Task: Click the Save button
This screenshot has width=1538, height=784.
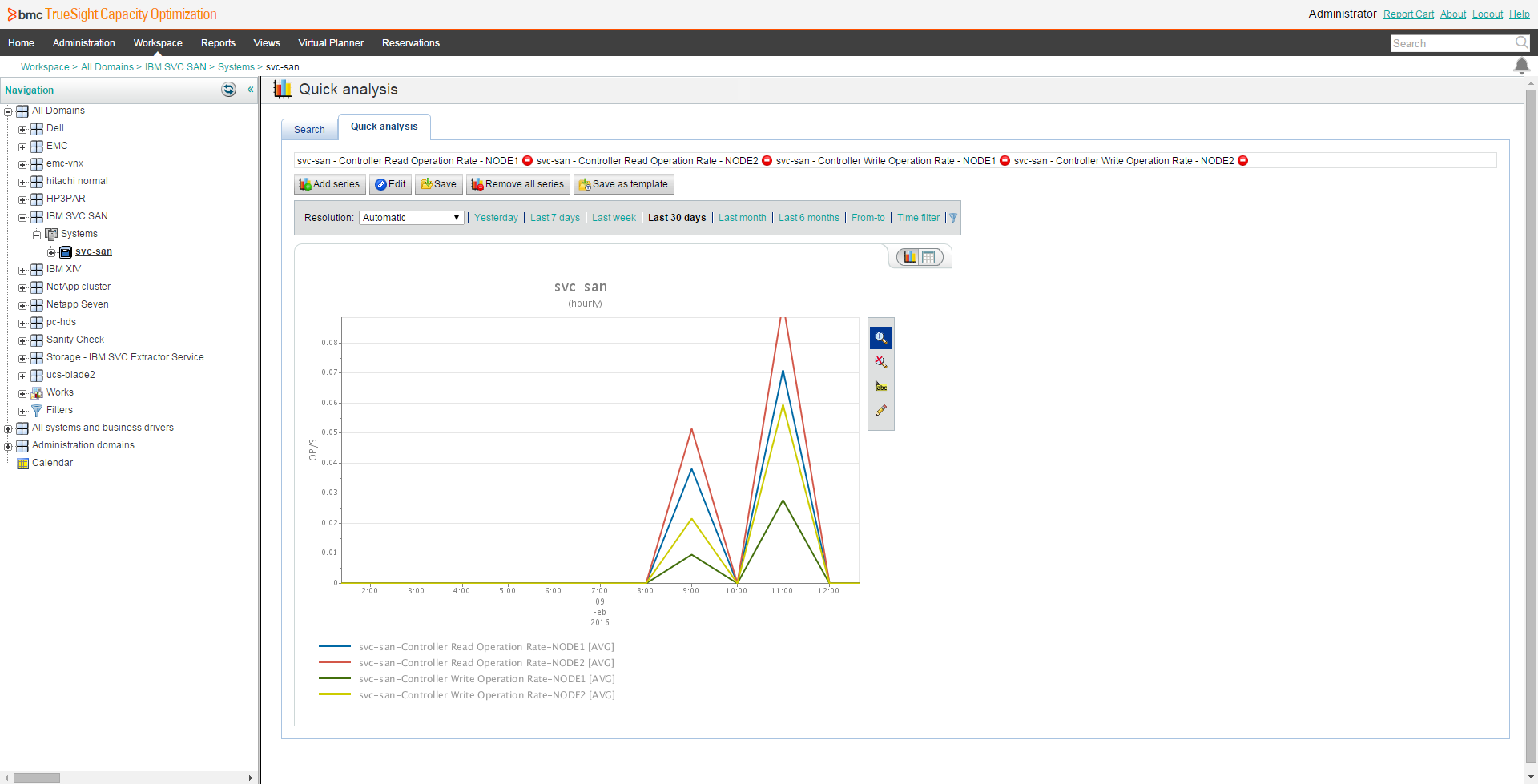Action: coord(438,184)
